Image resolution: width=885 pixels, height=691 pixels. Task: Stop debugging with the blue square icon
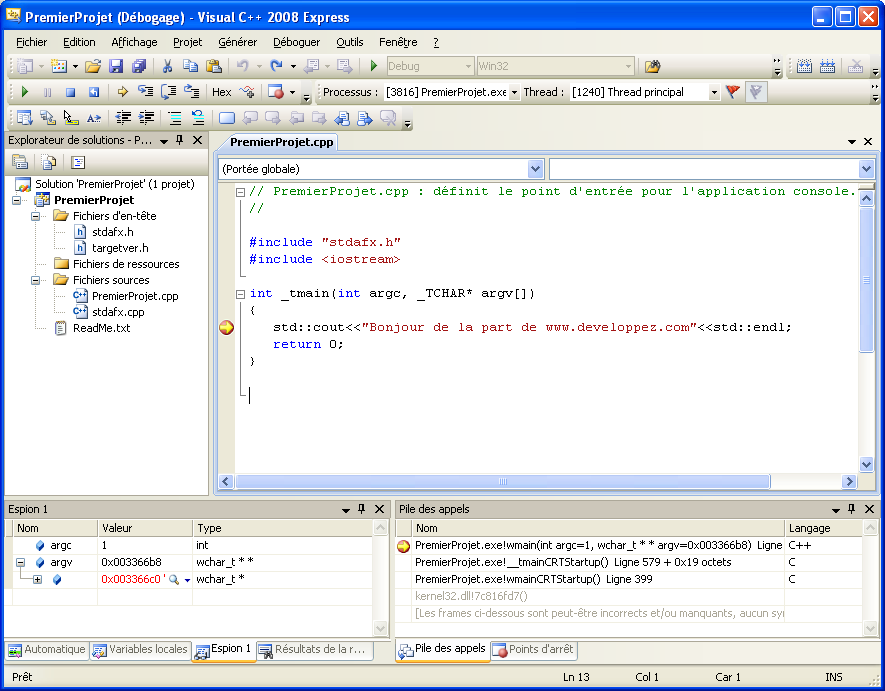[71, 92]
